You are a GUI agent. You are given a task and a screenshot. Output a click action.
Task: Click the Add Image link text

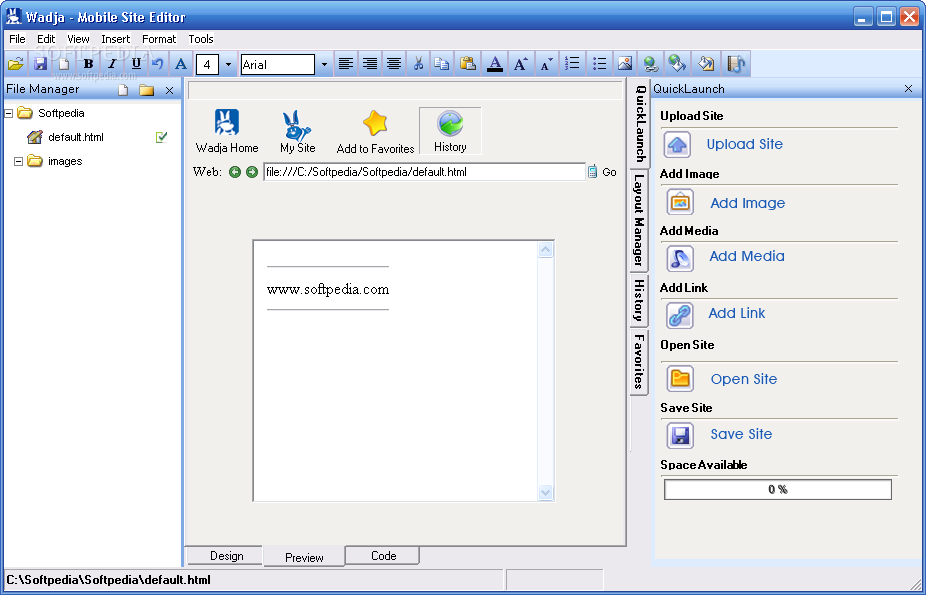click(x=748, y=203)
